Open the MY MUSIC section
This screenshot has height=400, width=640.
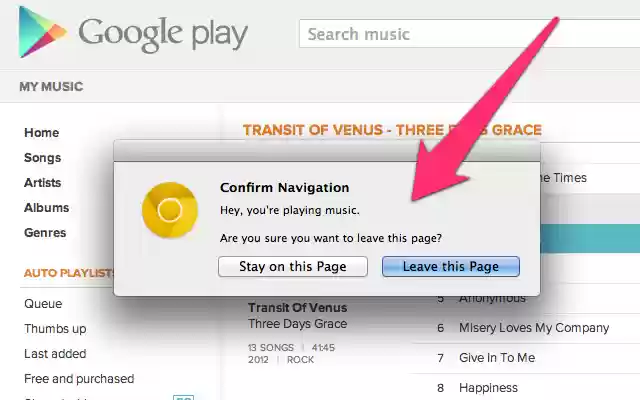[51, 87]
